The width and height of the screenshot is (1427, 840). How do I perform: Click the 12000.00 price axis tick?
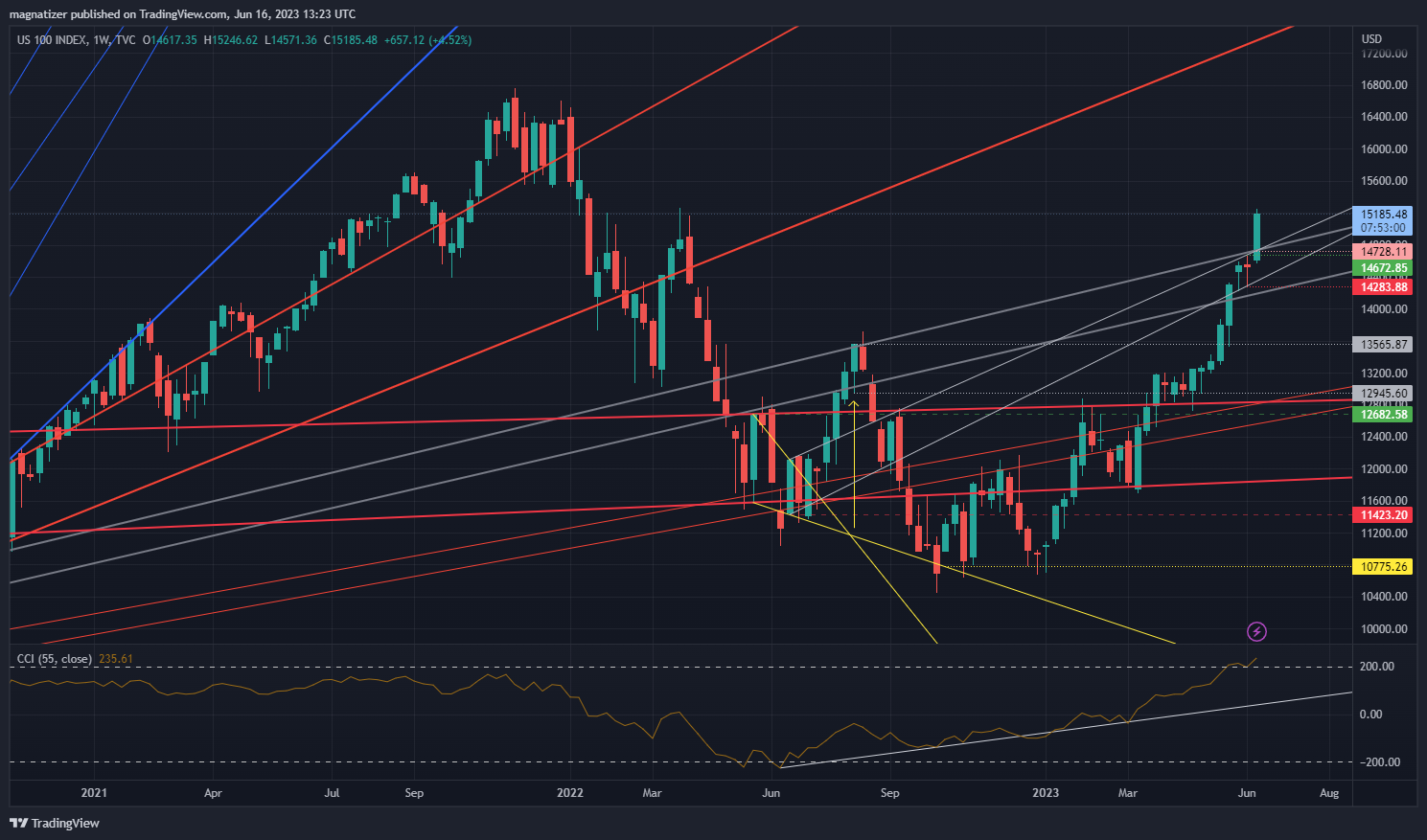1384,469
